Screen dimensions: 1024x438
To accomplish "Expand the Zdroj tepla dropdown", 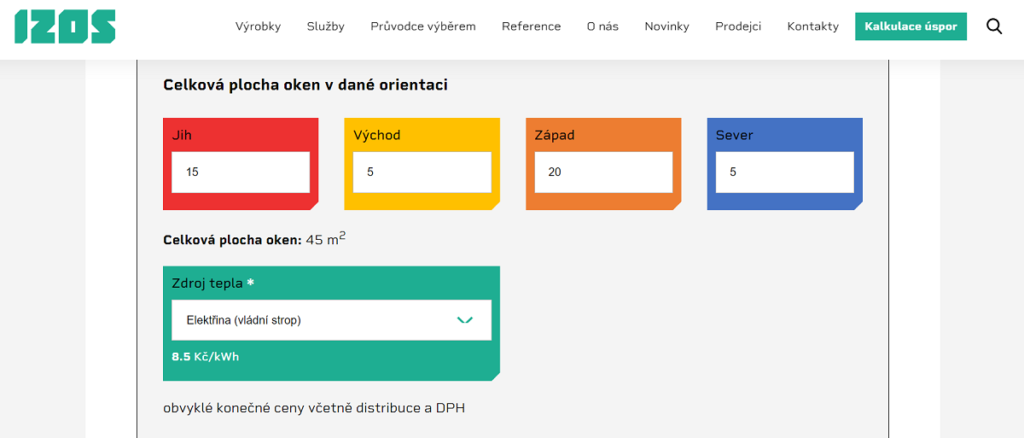I will click(330, 320).
